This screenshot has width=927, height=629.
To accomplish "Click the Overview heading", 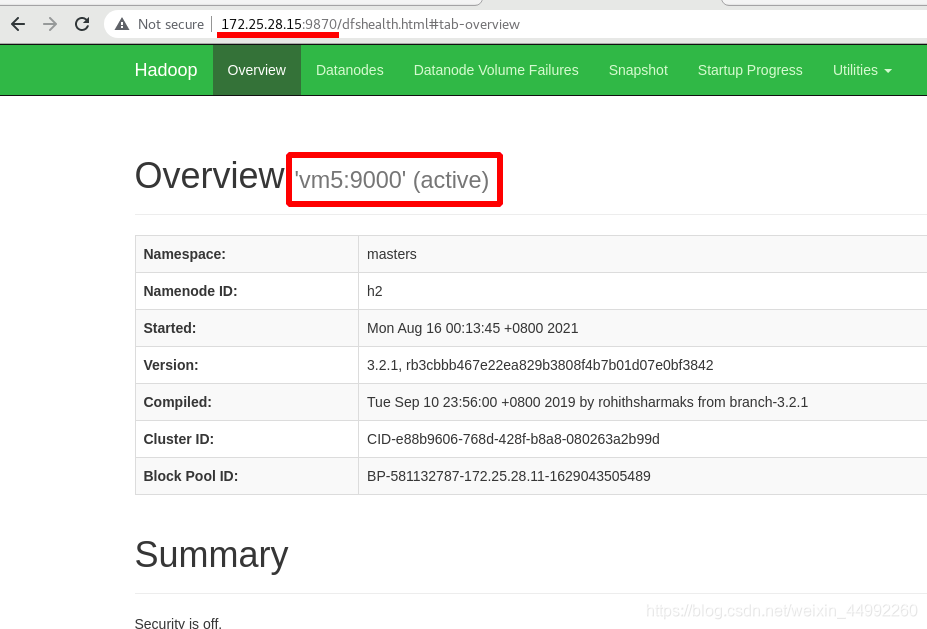I will click(x=209, y=176).
